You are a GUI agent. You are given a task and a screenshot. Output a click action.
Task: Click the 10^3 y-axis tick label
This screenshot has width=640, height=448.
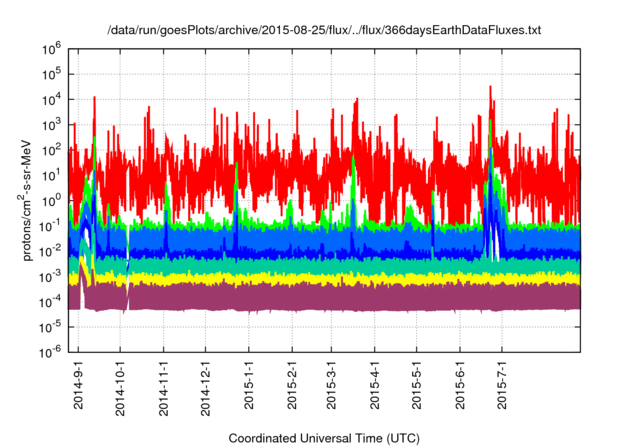51,125
